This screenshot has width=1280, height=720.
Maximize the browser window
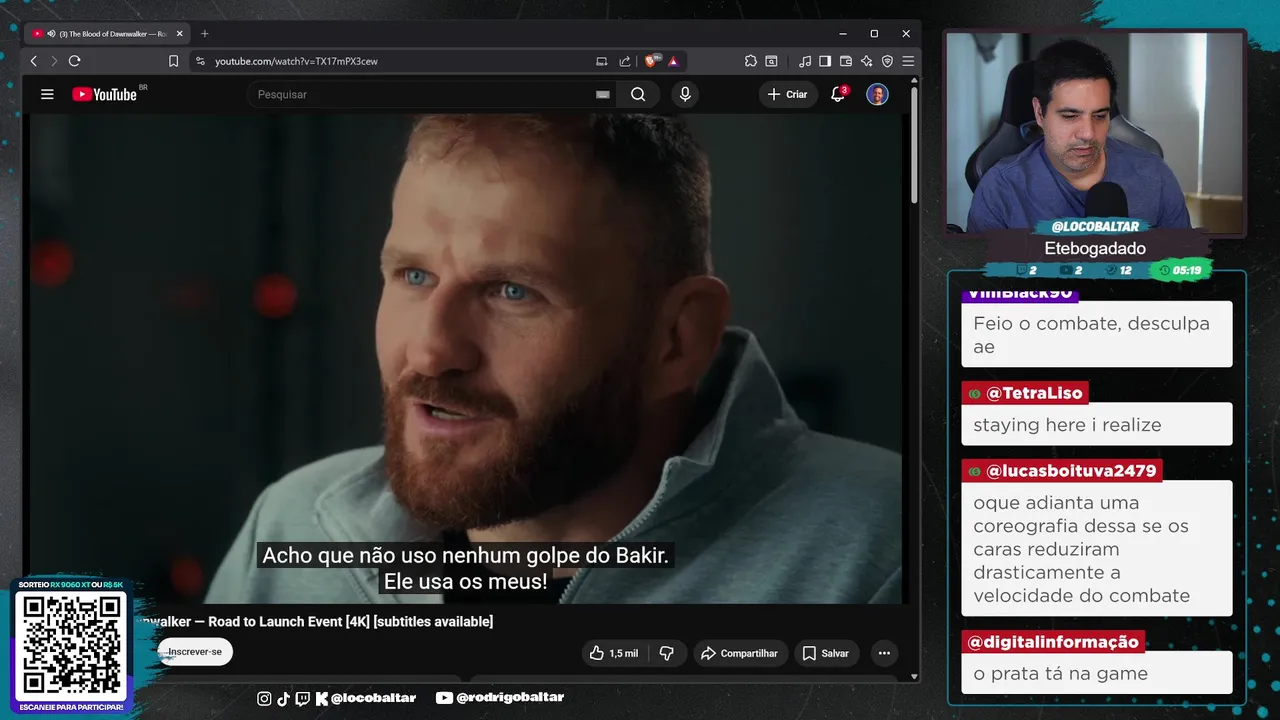[x=874, y=34]
